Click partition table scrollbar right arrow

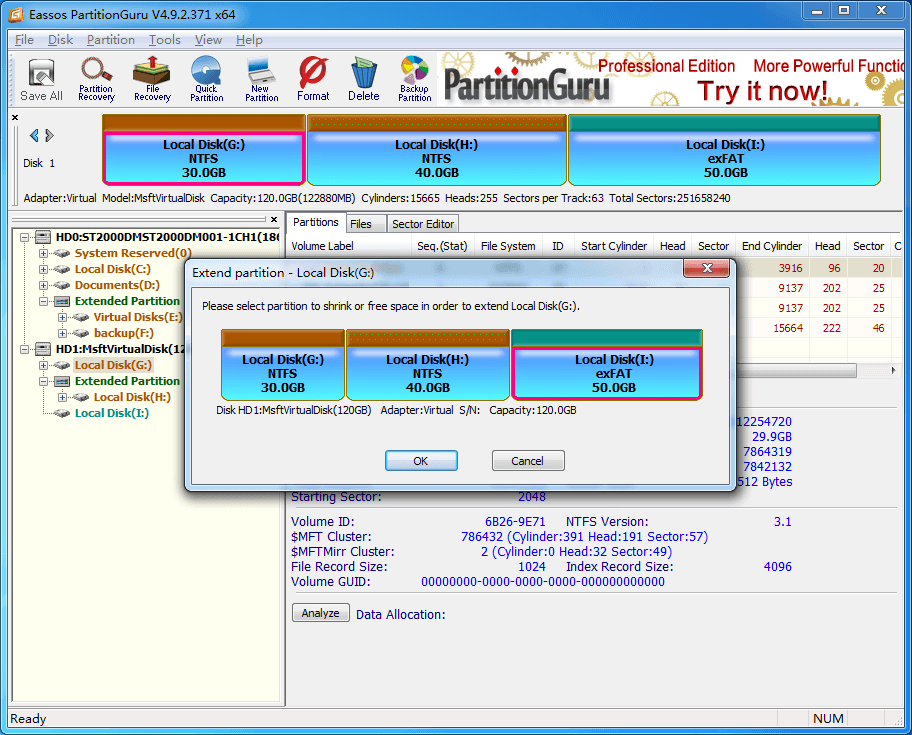click(893, 370)
